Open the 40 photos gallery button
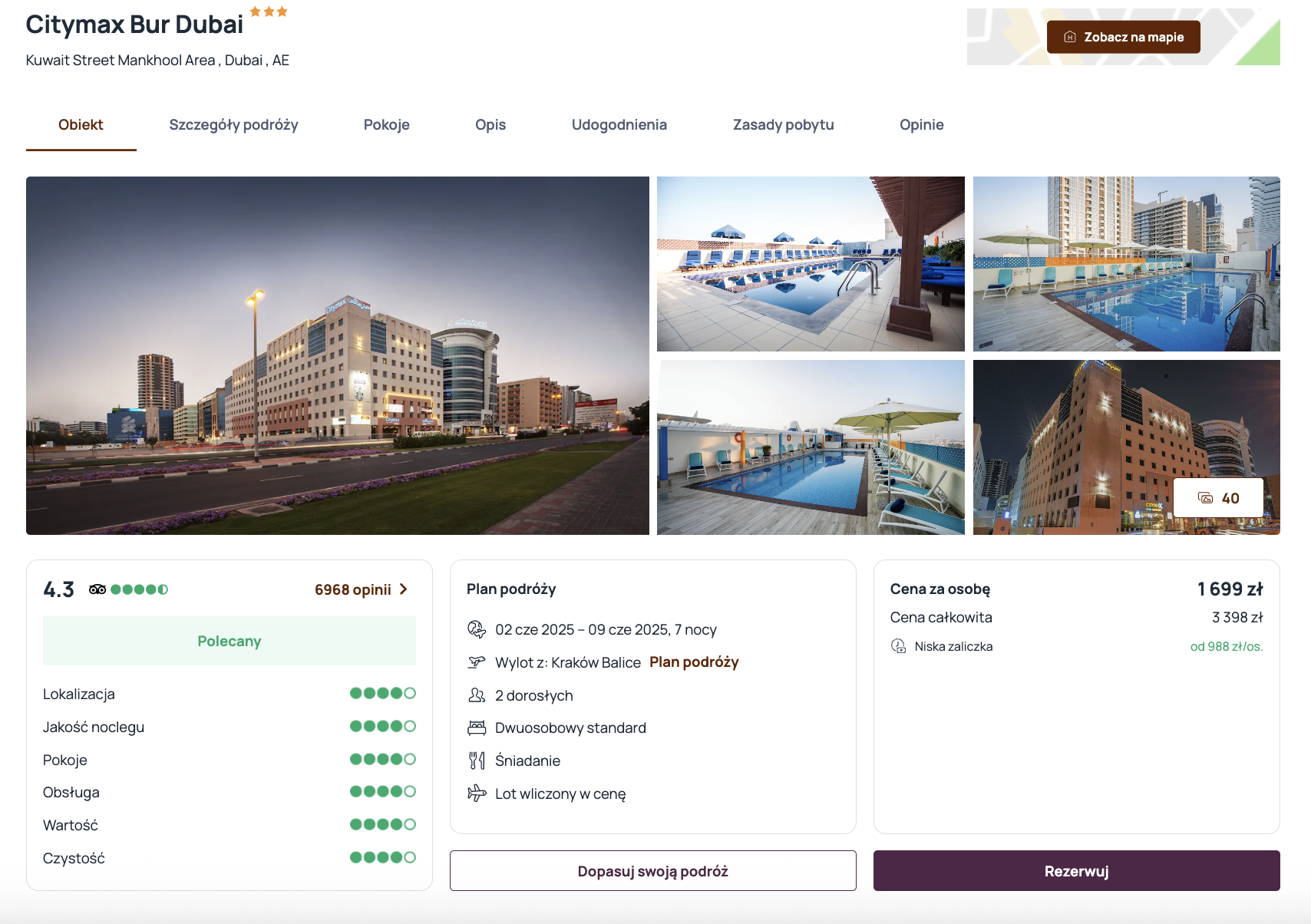Viewport: 1311px width, 924px height. pyautogui.click(x=1218, y=498)
